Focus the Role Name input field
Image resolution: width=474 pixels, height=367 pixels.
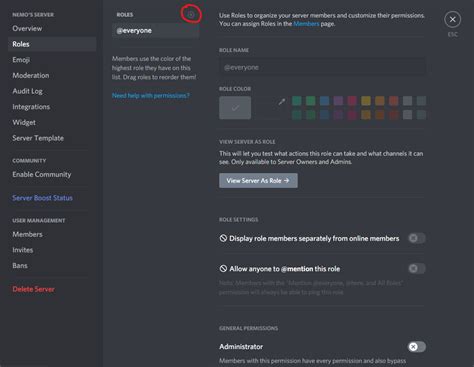click(x=322, y=67)
